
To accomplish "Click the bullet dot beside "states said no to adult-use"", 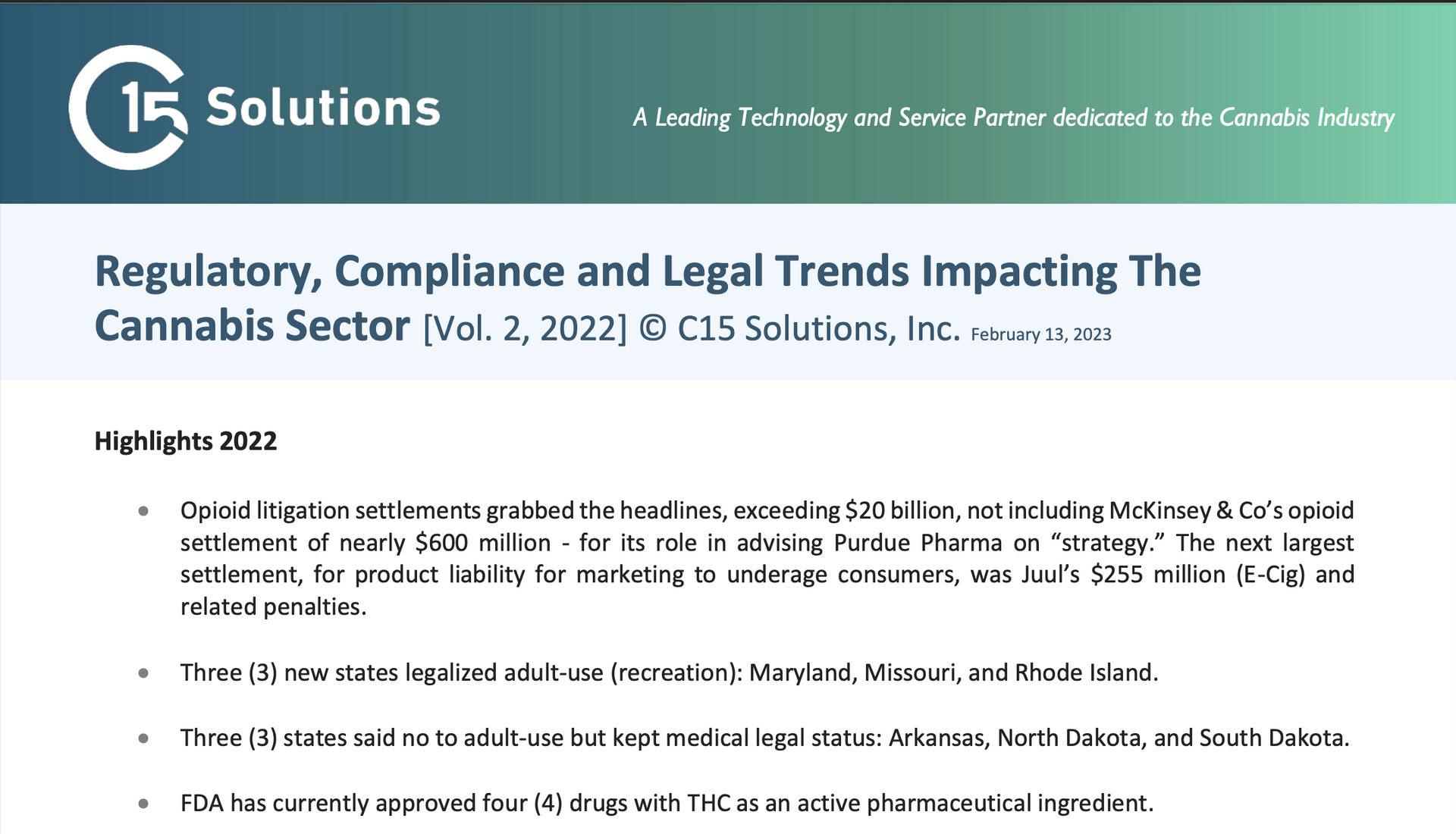I will pyautogui.click(x=143, y=738).
